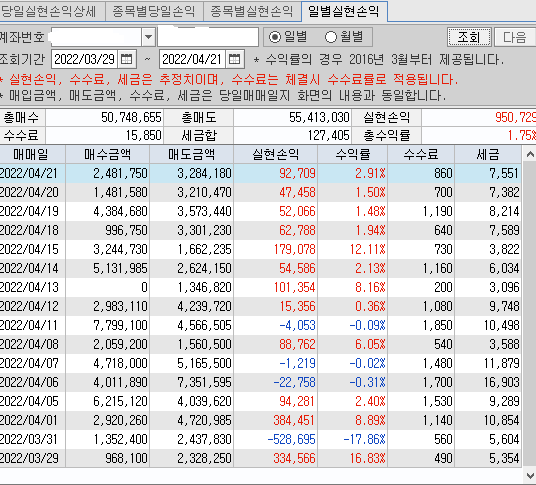Click the return rate -17.86%
536x485 pixels.
point(364,439)
